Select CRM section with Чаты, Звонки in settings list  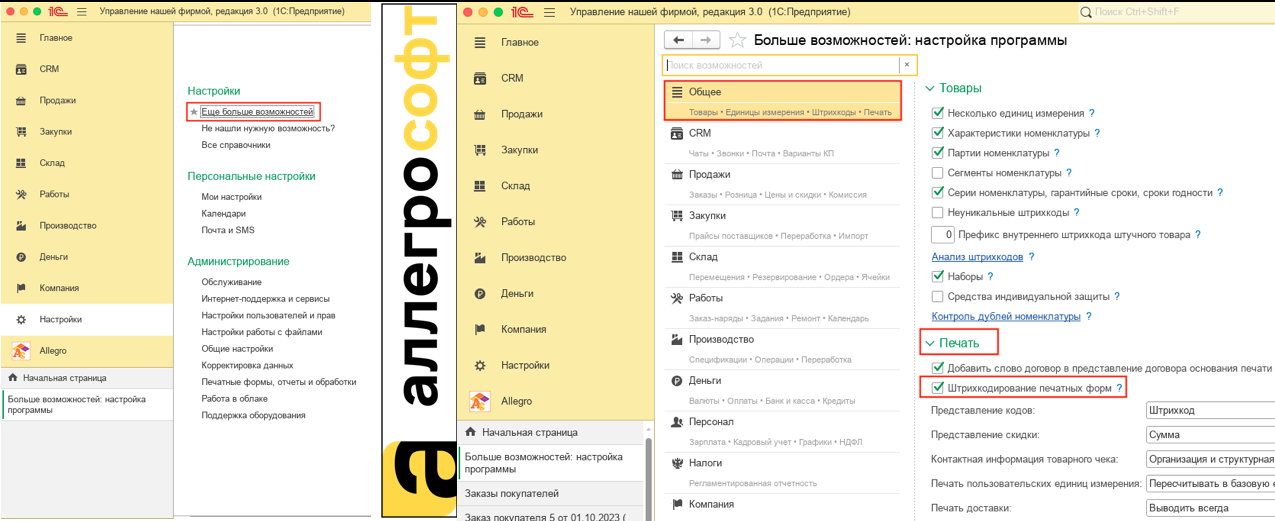point(783,143)
